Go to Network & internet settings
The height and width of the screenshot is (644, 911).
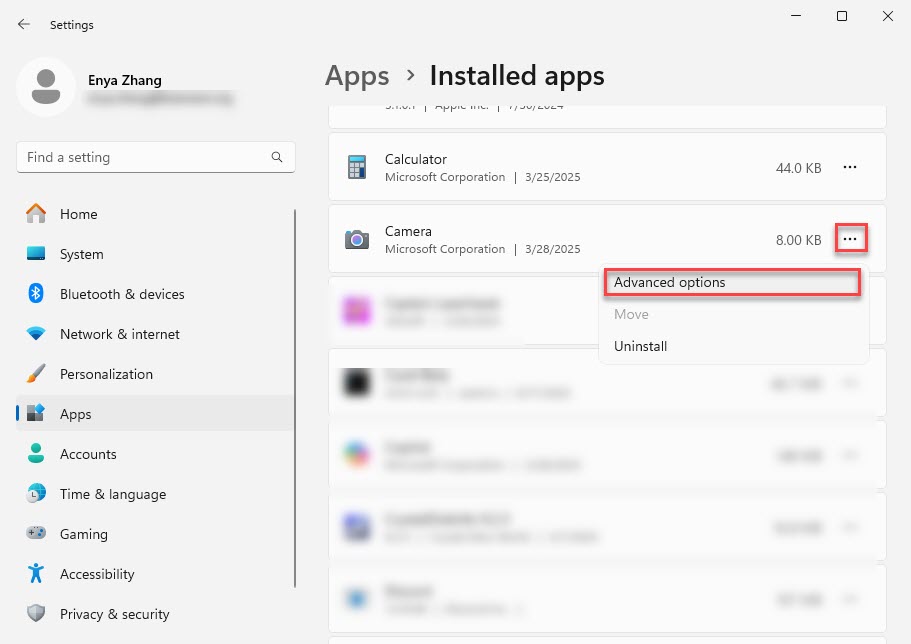(x=119, y=334)
